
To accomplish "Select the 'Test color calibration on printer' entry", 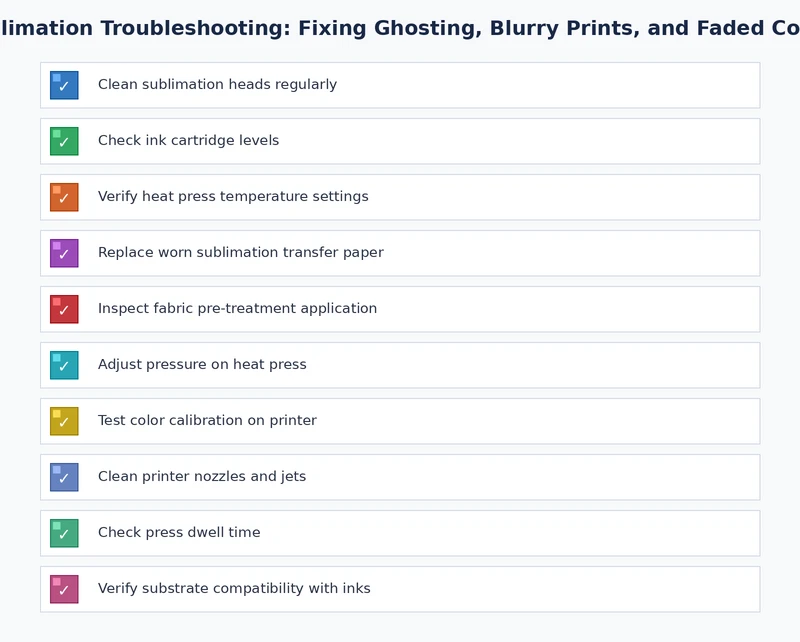I will pyautogui.click(x=206, y=421).
